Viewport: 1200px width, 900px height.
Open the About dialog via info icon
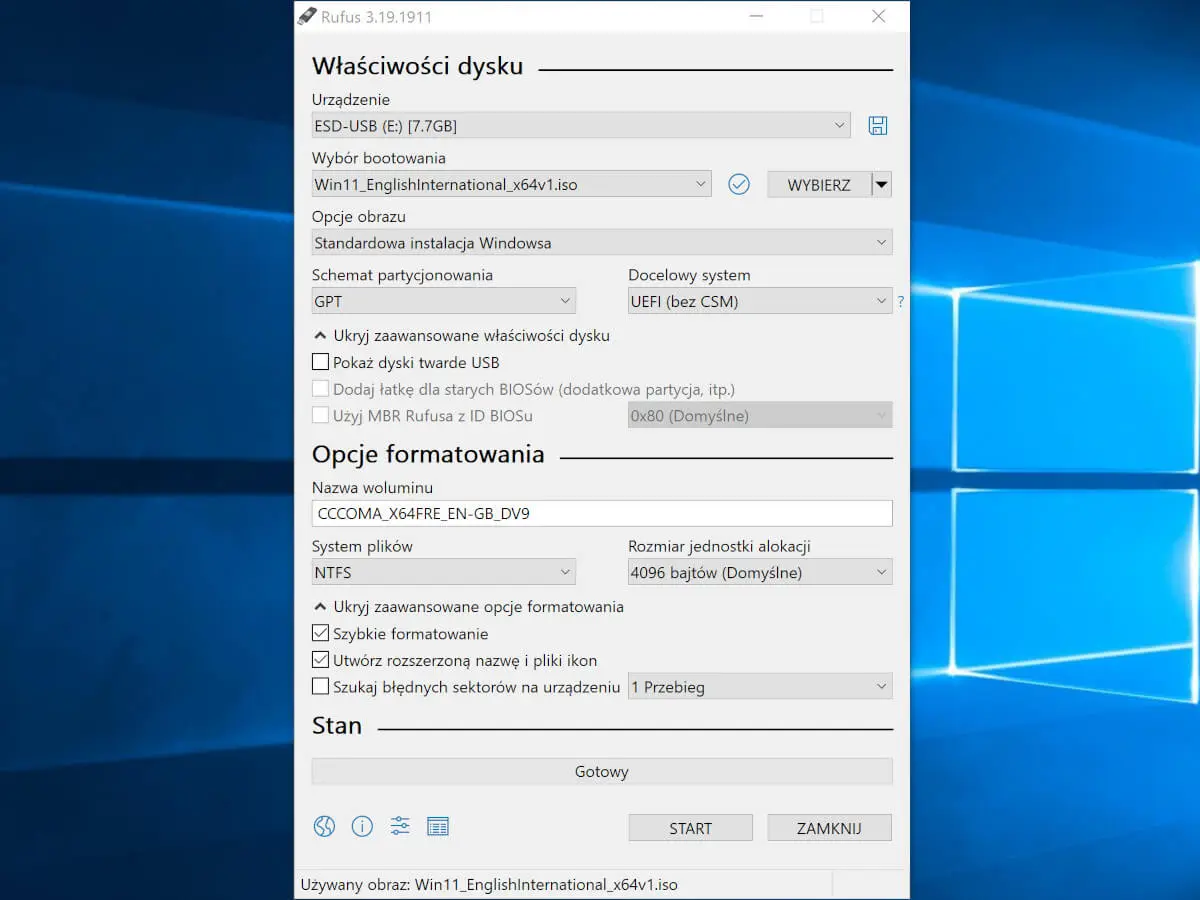coord(361,826)
